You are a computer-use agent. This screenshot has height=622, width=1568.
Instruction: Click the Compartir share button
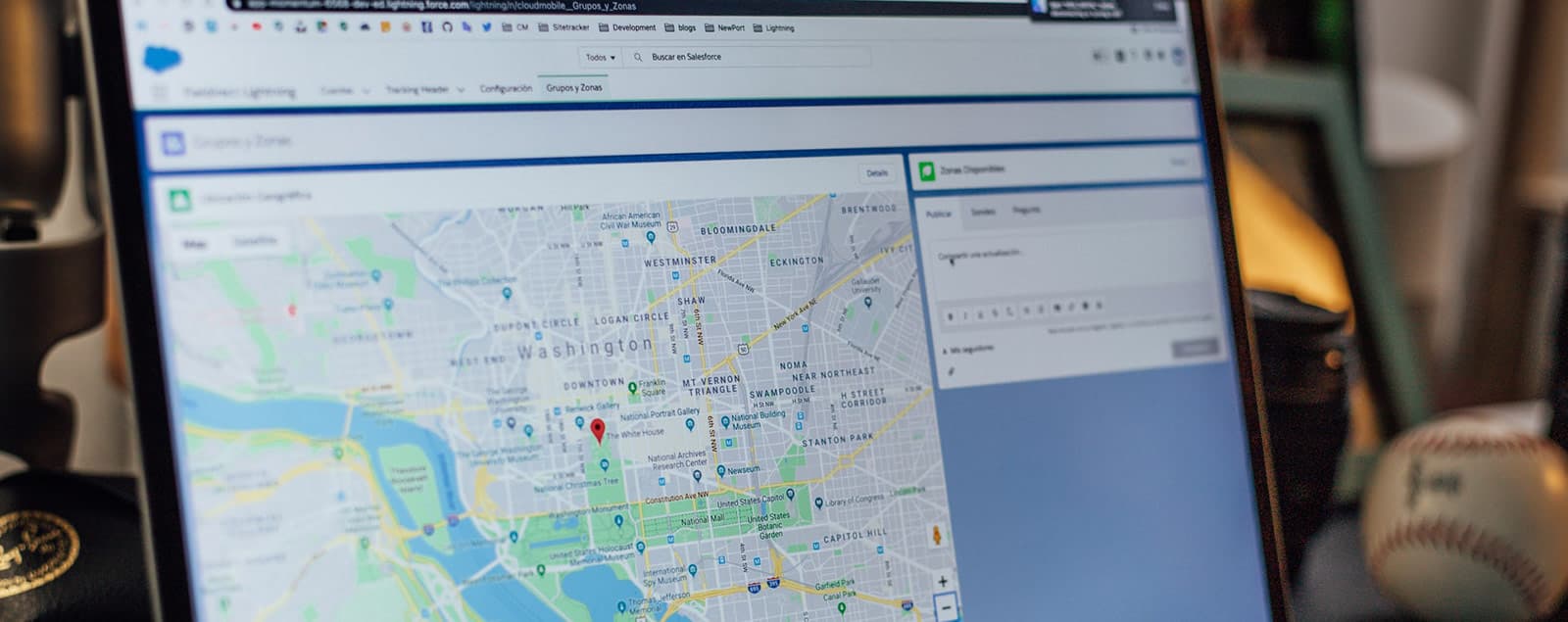click(1195, 348)
